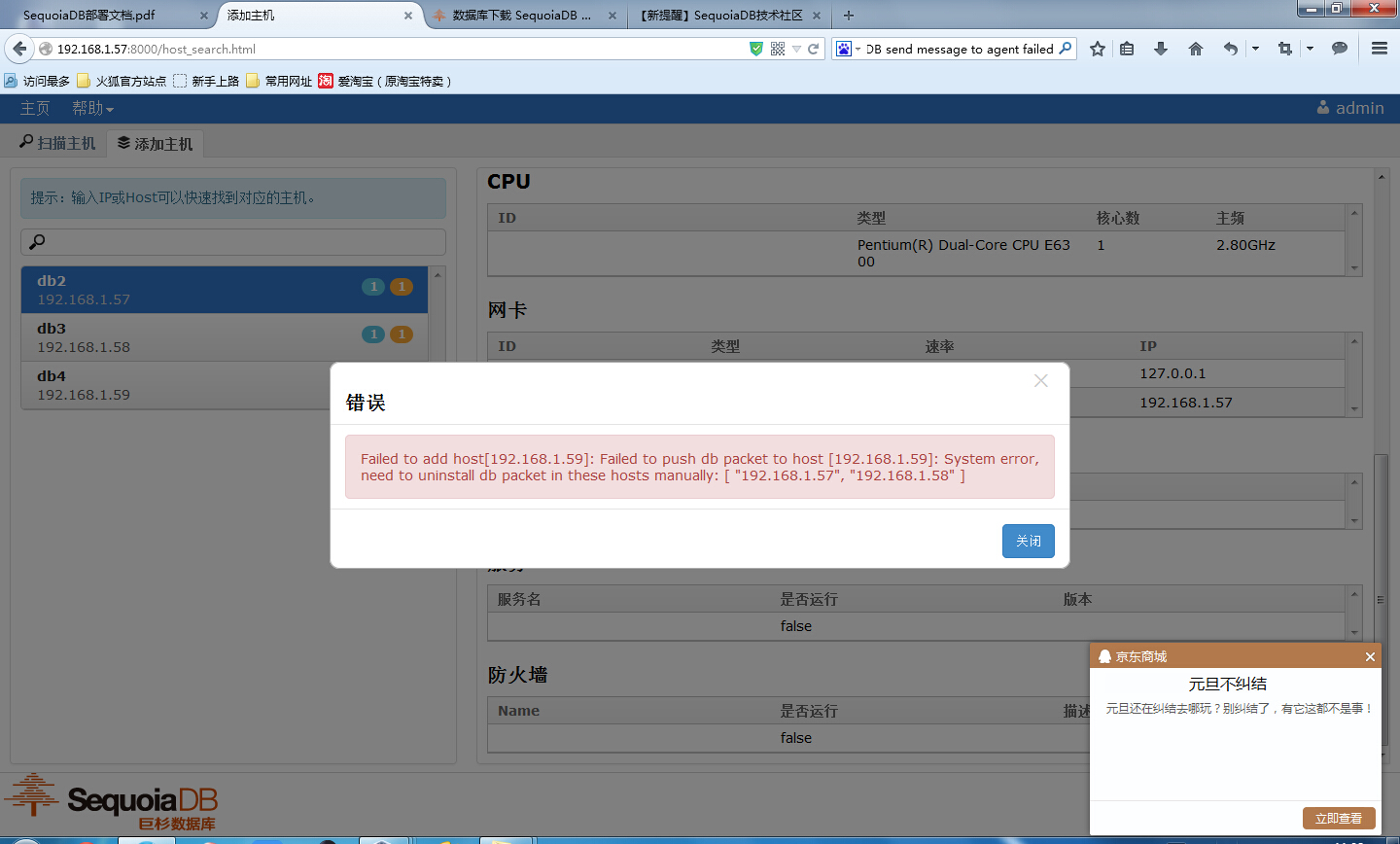Open the downloads arrow icon
1400x844 pixels.
1161,49
